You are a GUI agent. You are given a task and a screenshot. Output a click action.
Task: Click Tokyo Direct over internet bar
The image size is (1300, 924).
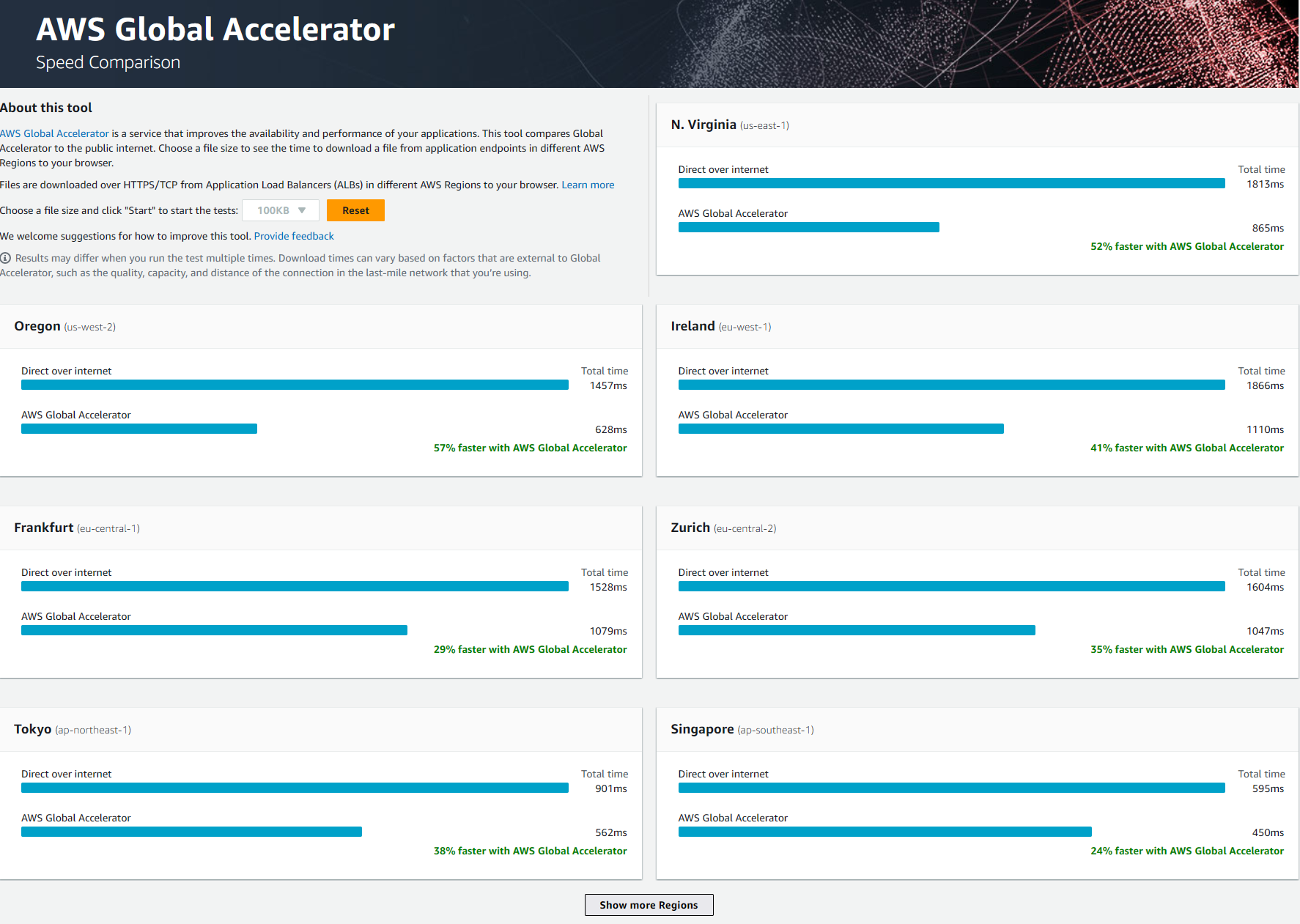point(295,788)
